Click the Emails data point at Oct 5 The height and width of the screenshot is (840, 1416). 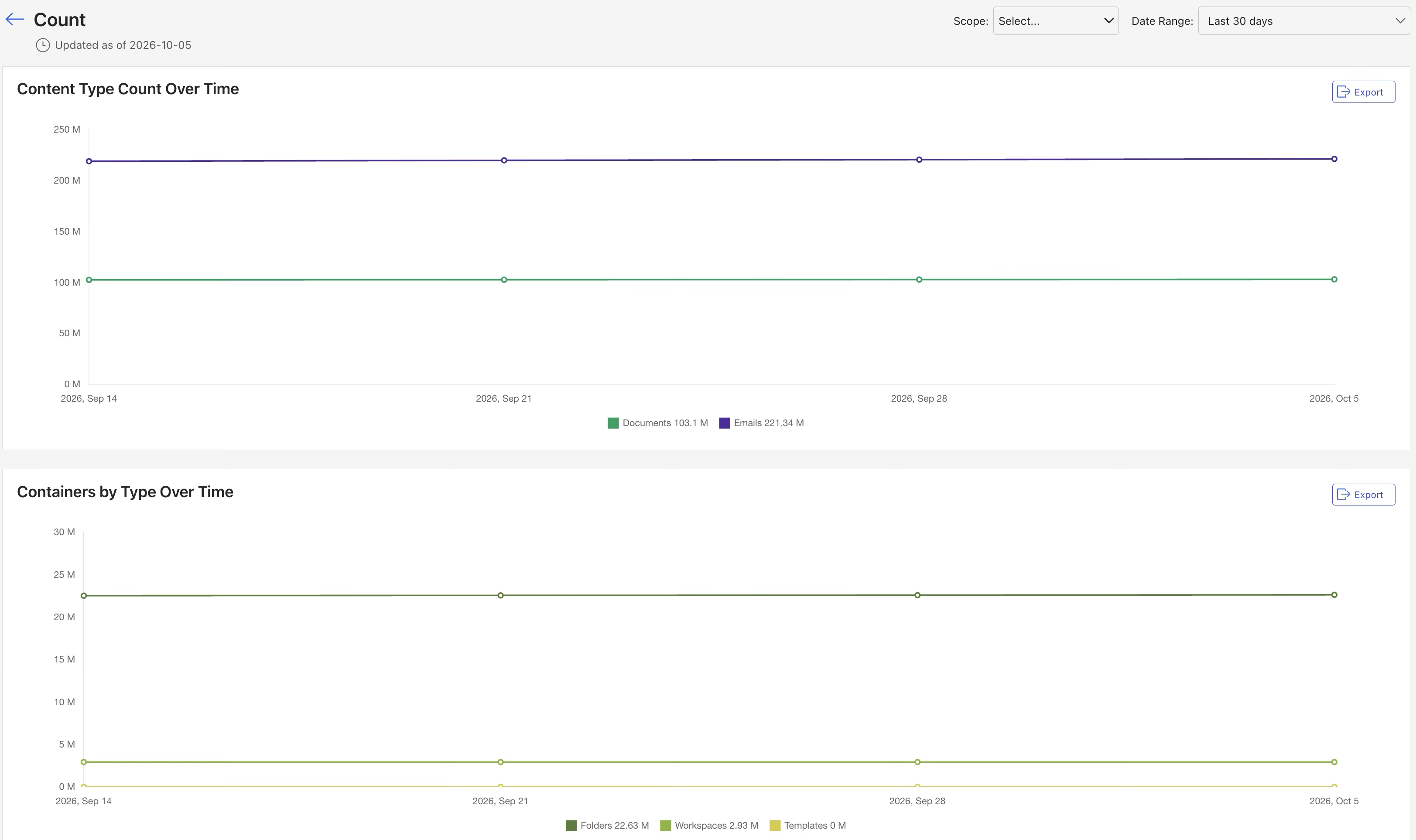pyautogui.click(x=1334, y=159)
